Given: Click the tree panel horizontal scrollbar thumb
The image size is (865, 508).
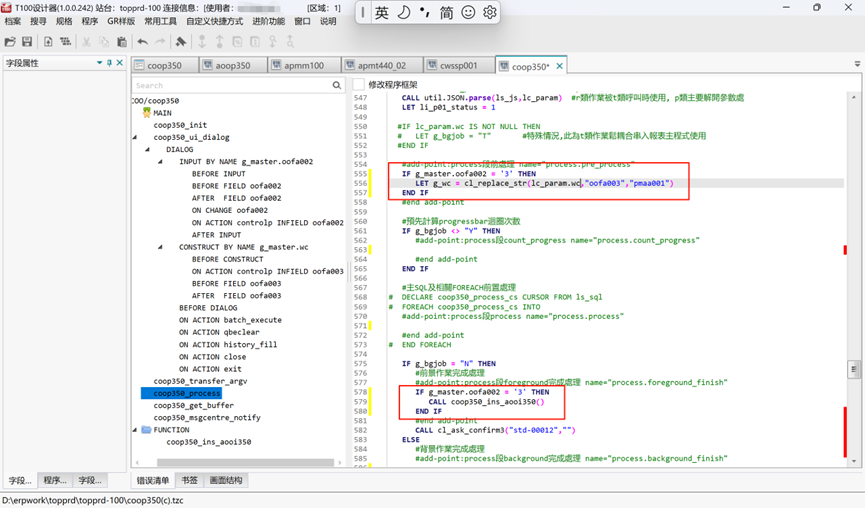Looking at the screenshot, I should point(245,462).
